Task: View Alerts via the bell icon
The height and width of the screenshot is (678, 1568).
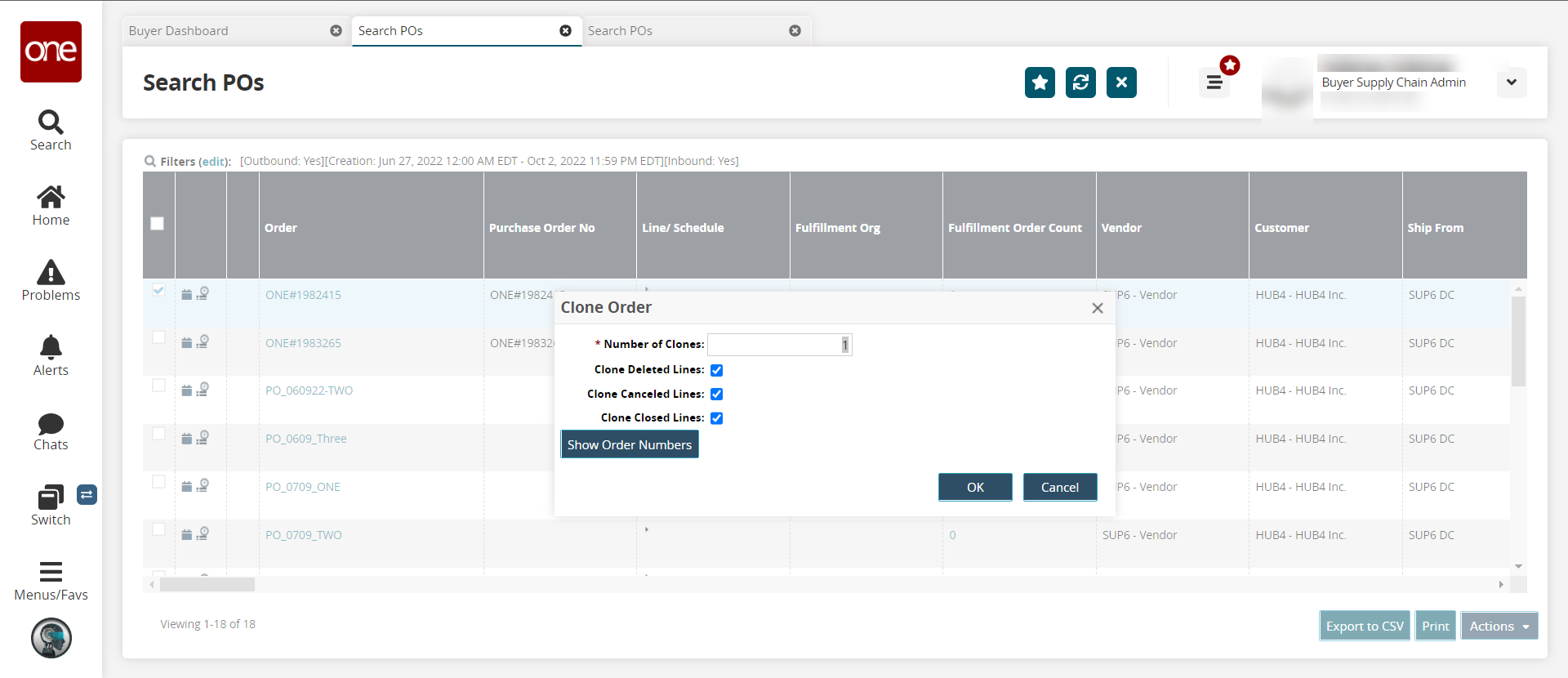Action: pos(51,356)
